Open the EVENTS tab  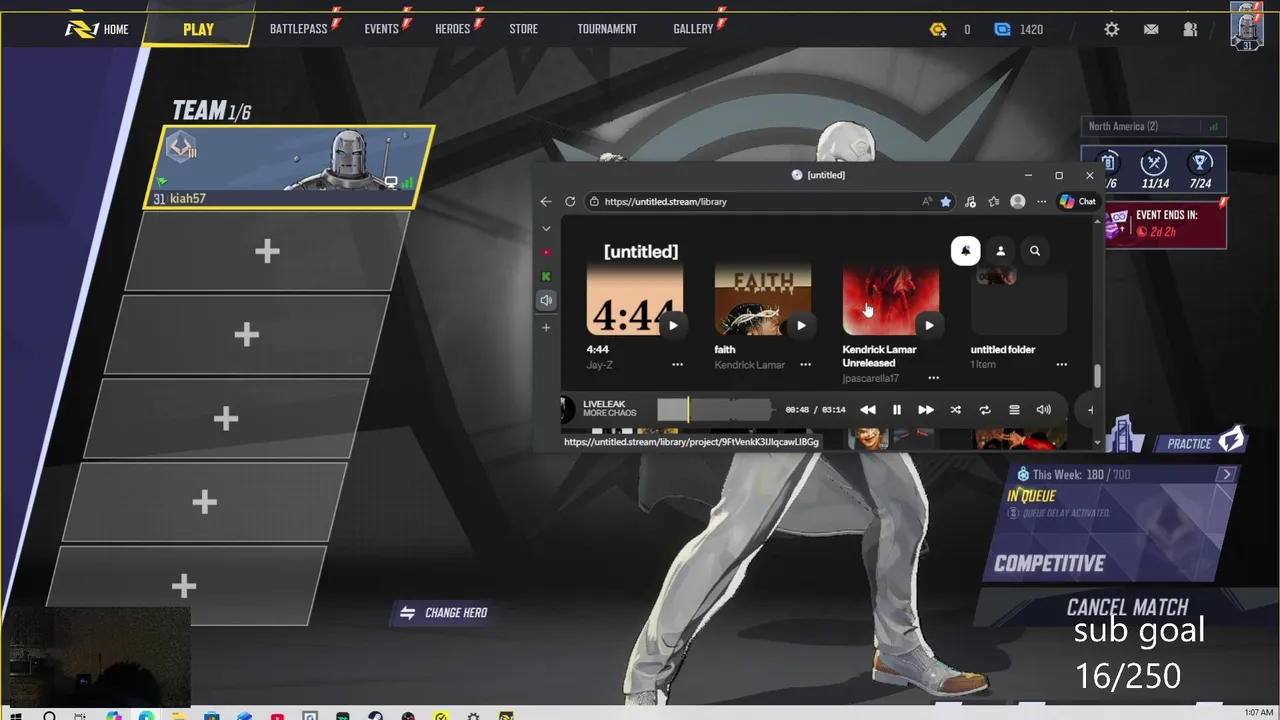pyautogui.click(x=381, y=29)
